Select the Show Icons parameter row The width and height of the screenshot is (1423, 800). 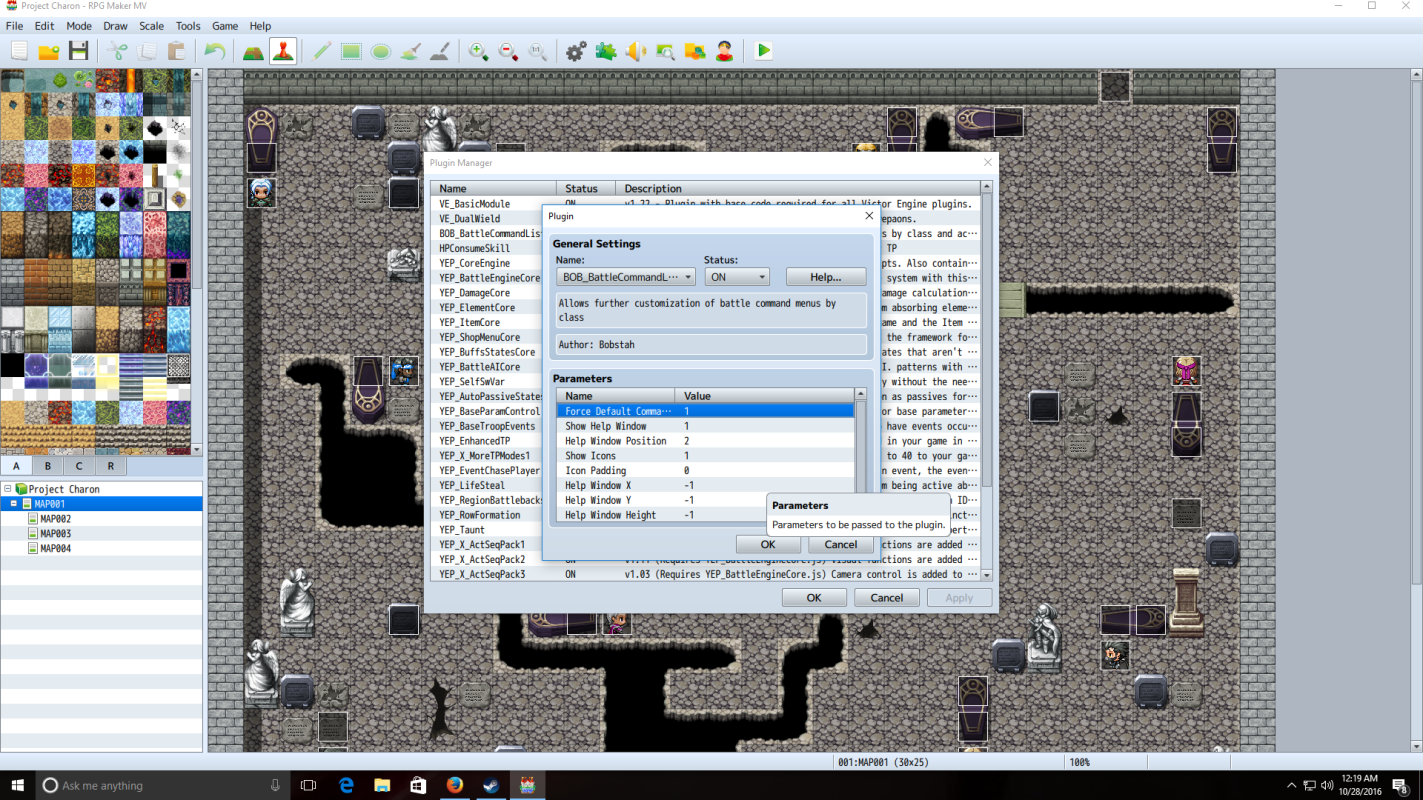pos(705,456)
